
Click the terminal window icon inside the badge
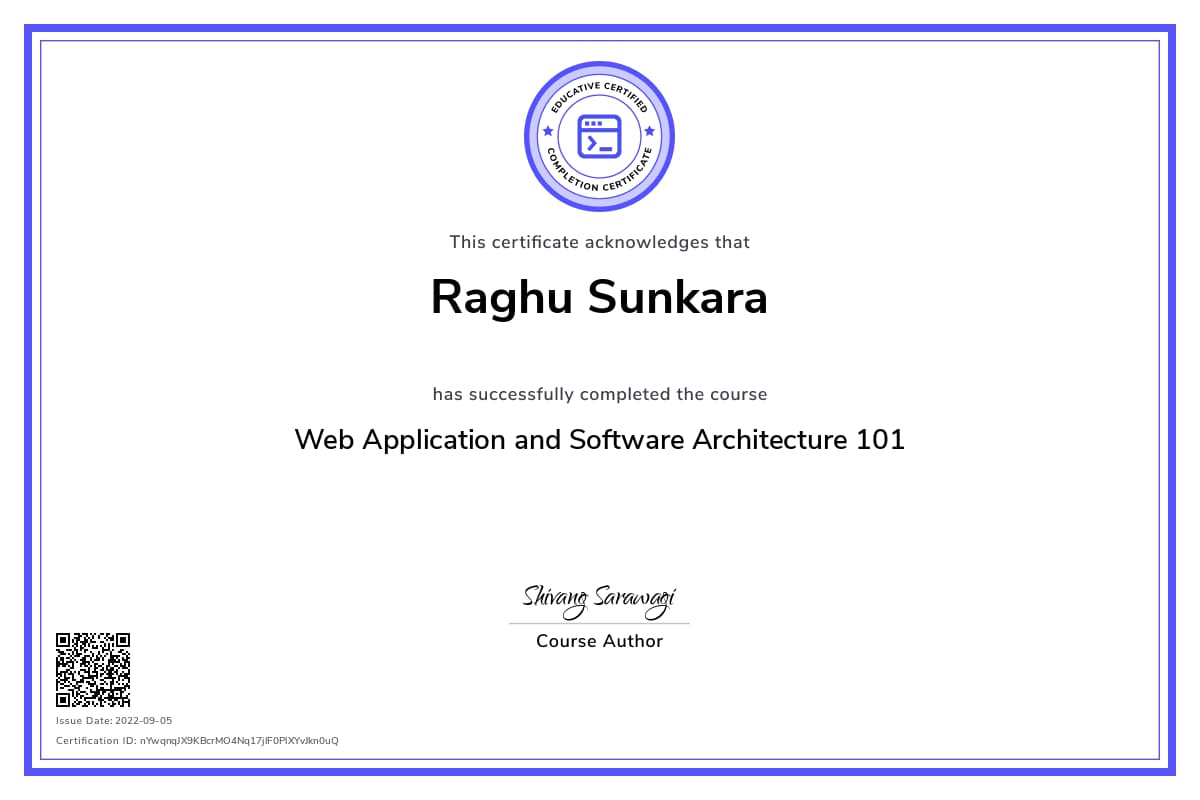(x=600, y=136)
